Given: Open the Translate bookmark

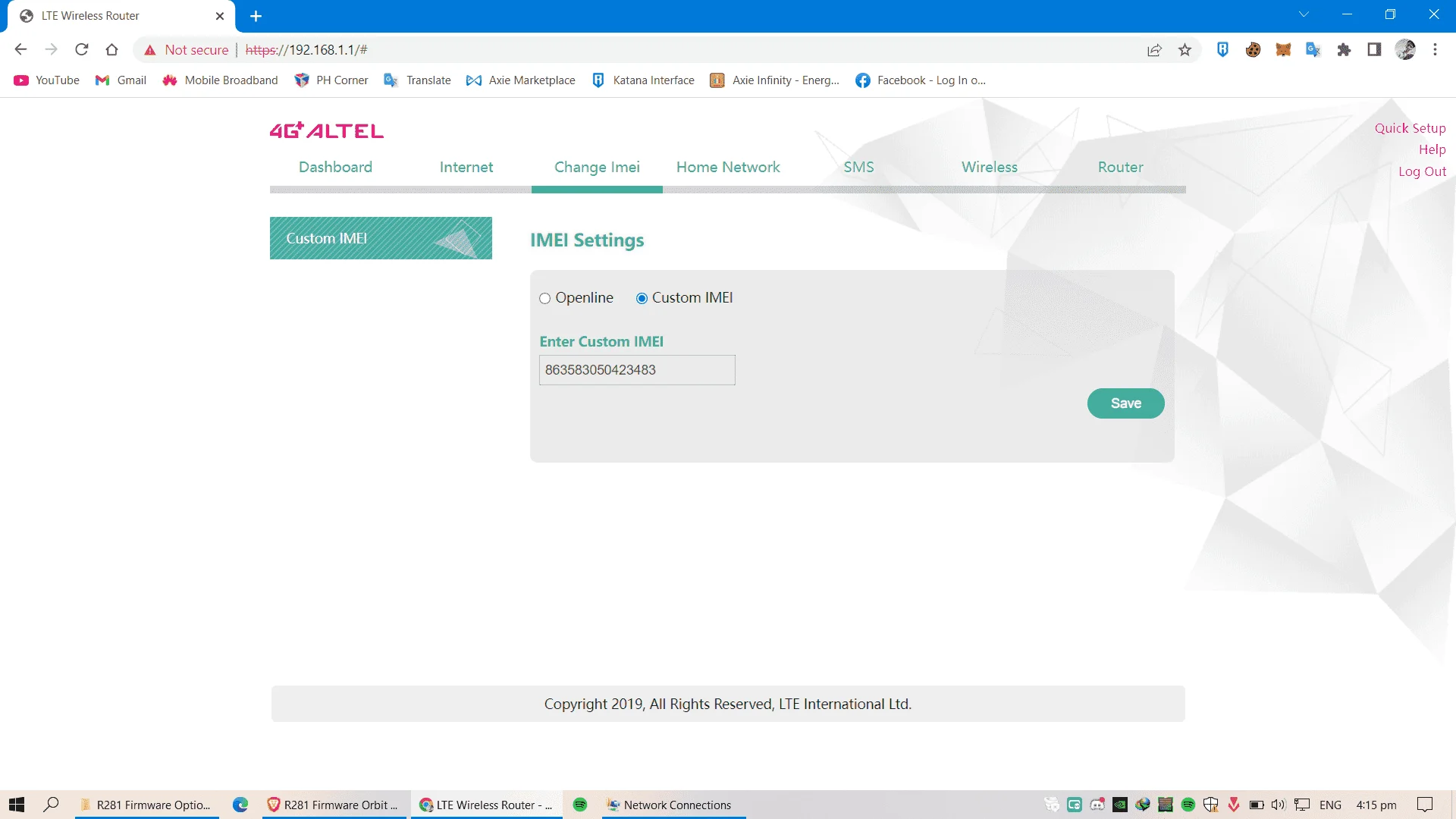Looking at the screenshot, I should click(x=418, y=80).
